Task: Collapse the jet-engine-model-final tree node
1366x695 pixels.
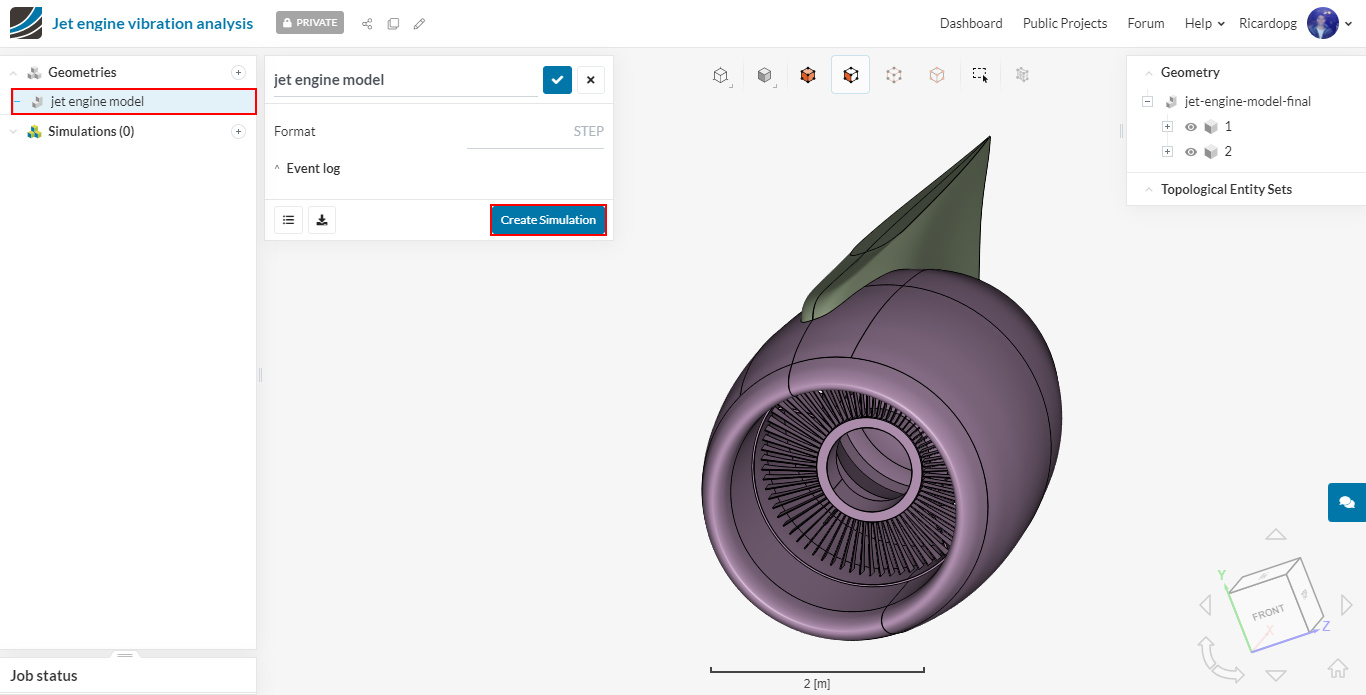Action: (x=1147, y=101)
